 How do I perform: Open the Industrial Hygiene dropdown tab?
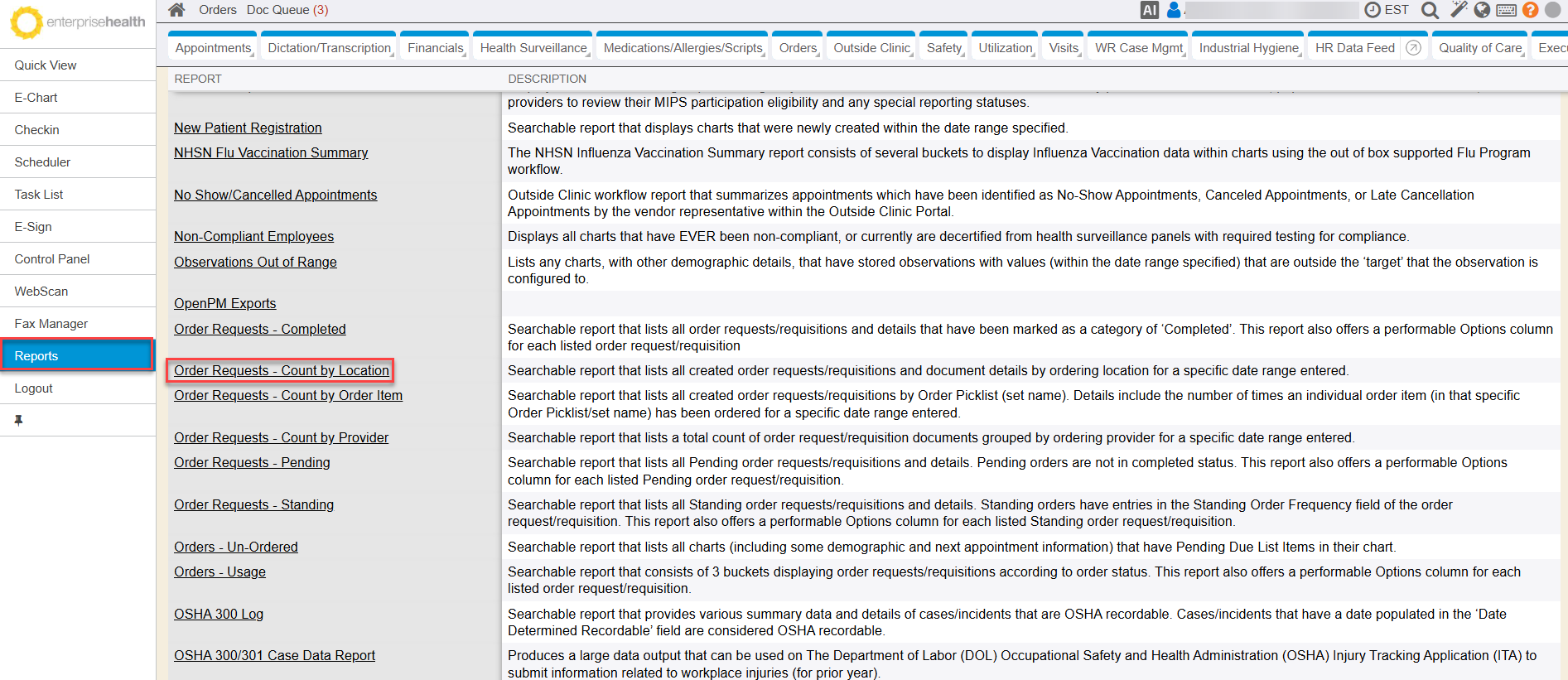[x=1249, y=48]
